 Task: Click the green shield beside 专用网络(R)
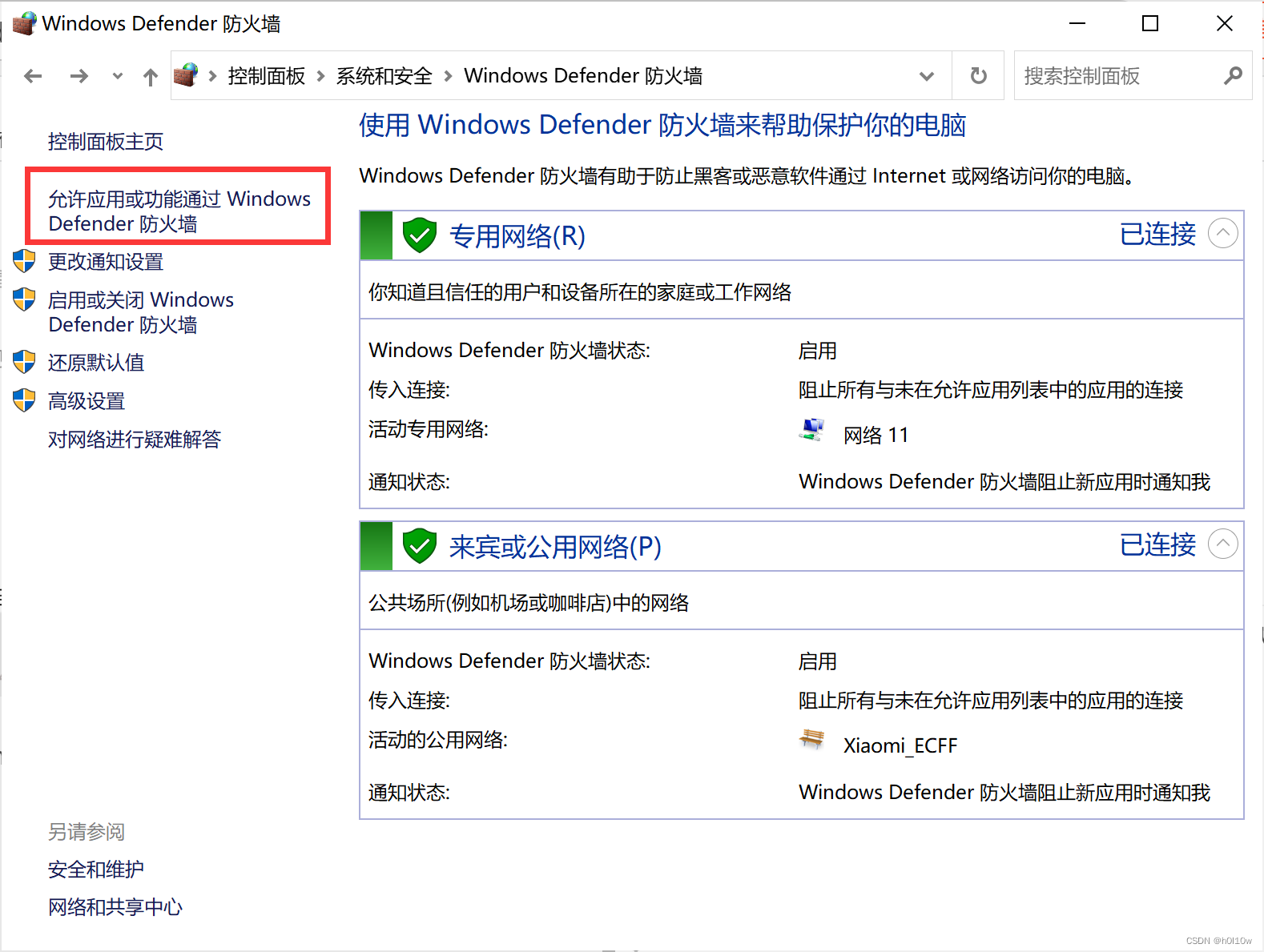[420, 235]
